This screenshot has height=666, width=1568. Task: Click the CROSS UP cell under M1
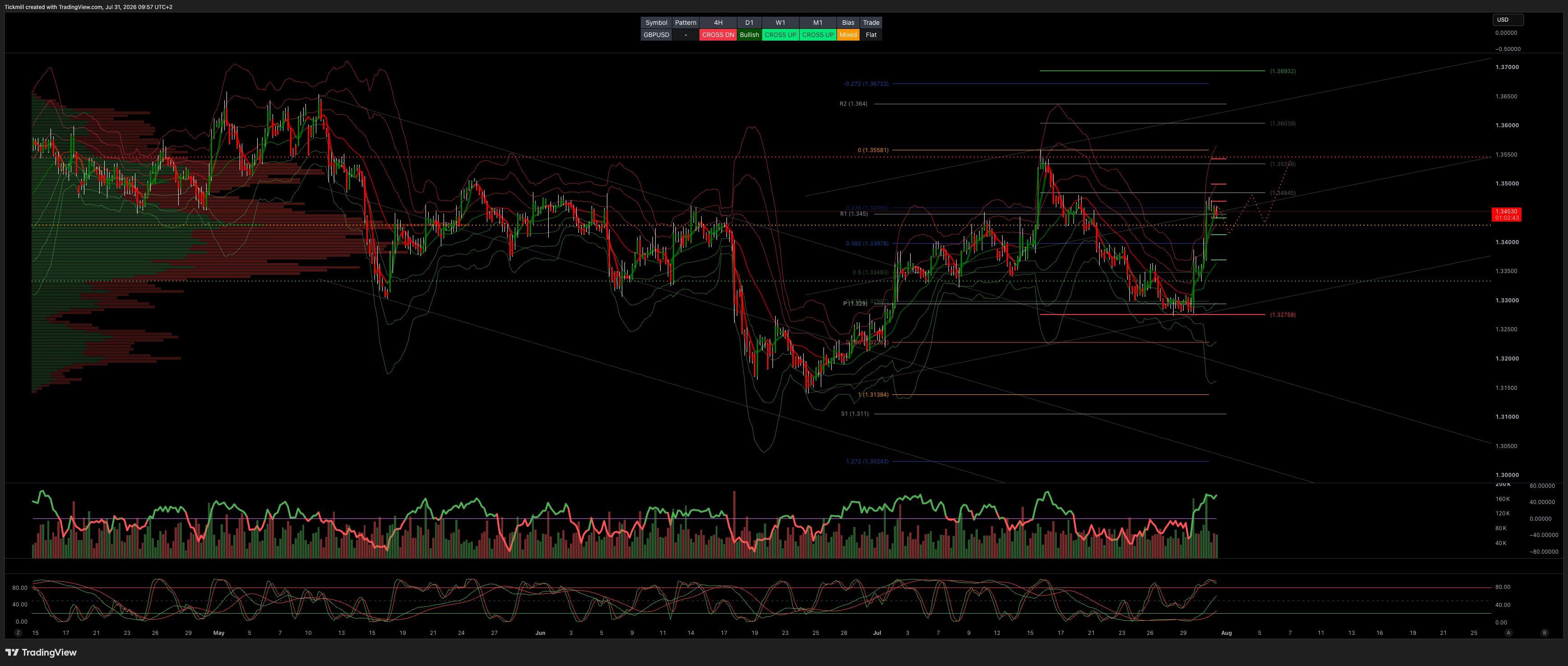tap(818, 35)
